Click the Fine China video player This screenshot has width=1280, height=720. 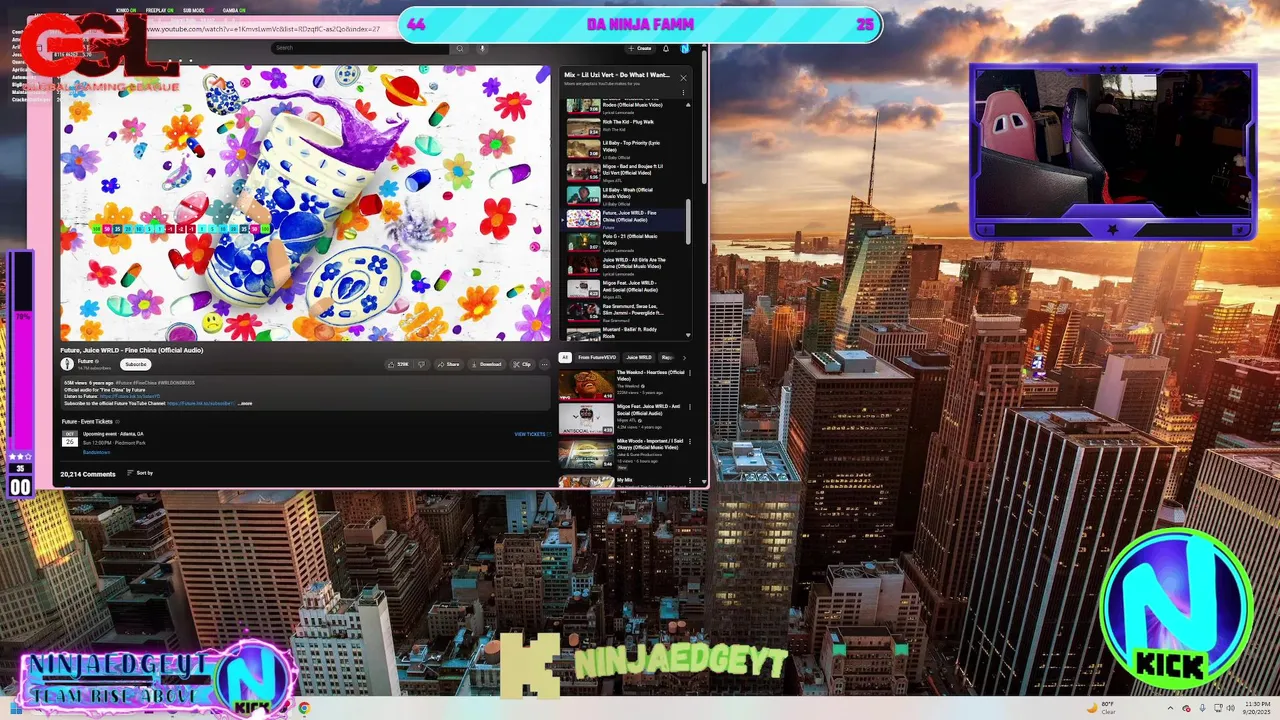pyautogui.click(x=305, y=203)
